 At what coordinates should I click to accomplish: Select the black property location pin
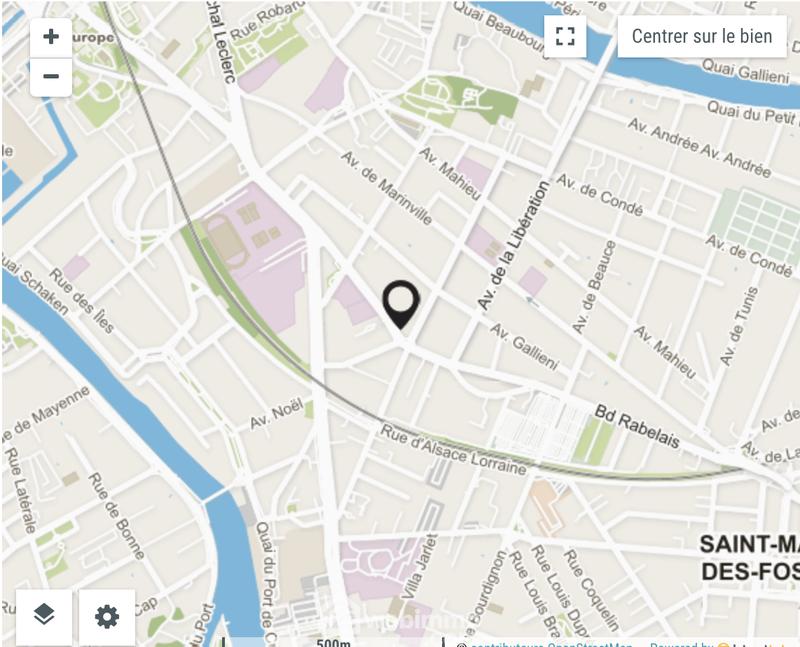402,304
